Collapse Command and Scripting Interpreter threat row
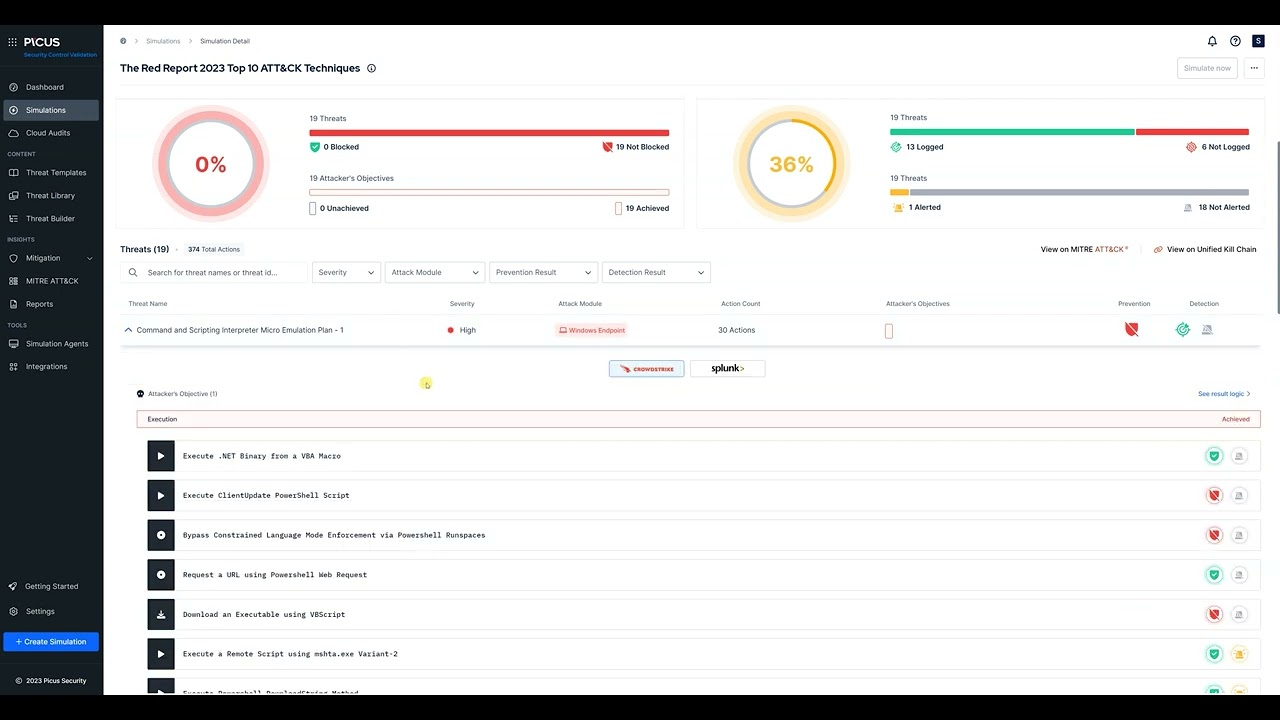 128,330
